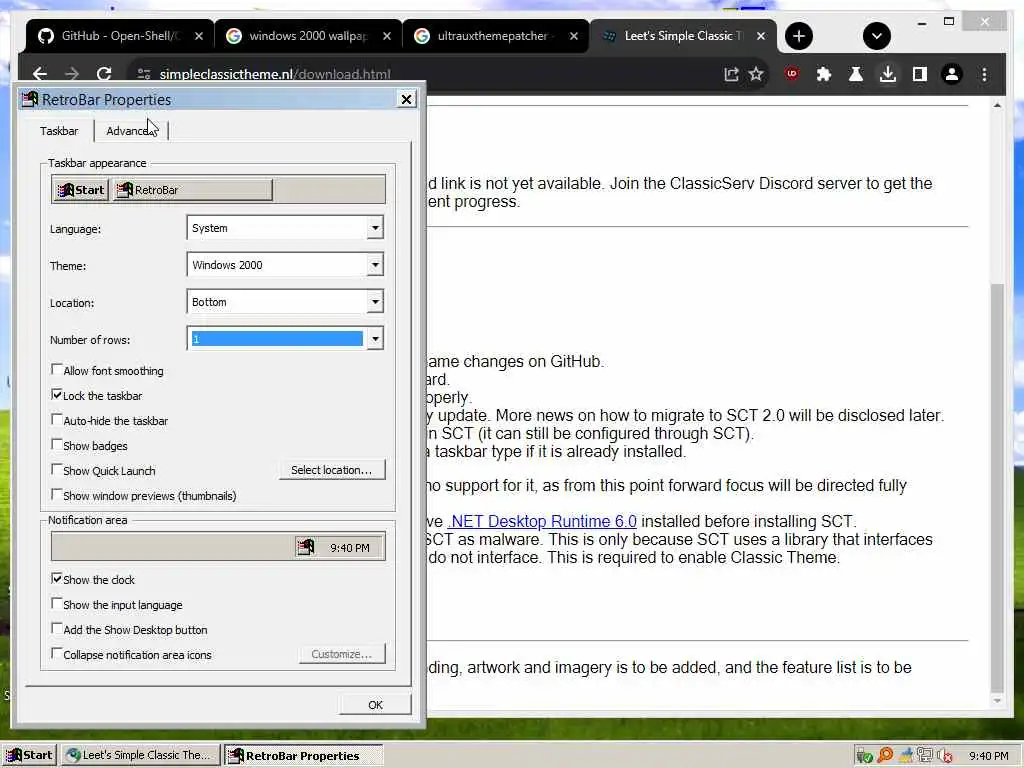Image resolution: width=1024 pixels, height=768 pixels.
Task: Switch to Leet's Simple Classic Theme taskbar button
Action: [140, 756]
